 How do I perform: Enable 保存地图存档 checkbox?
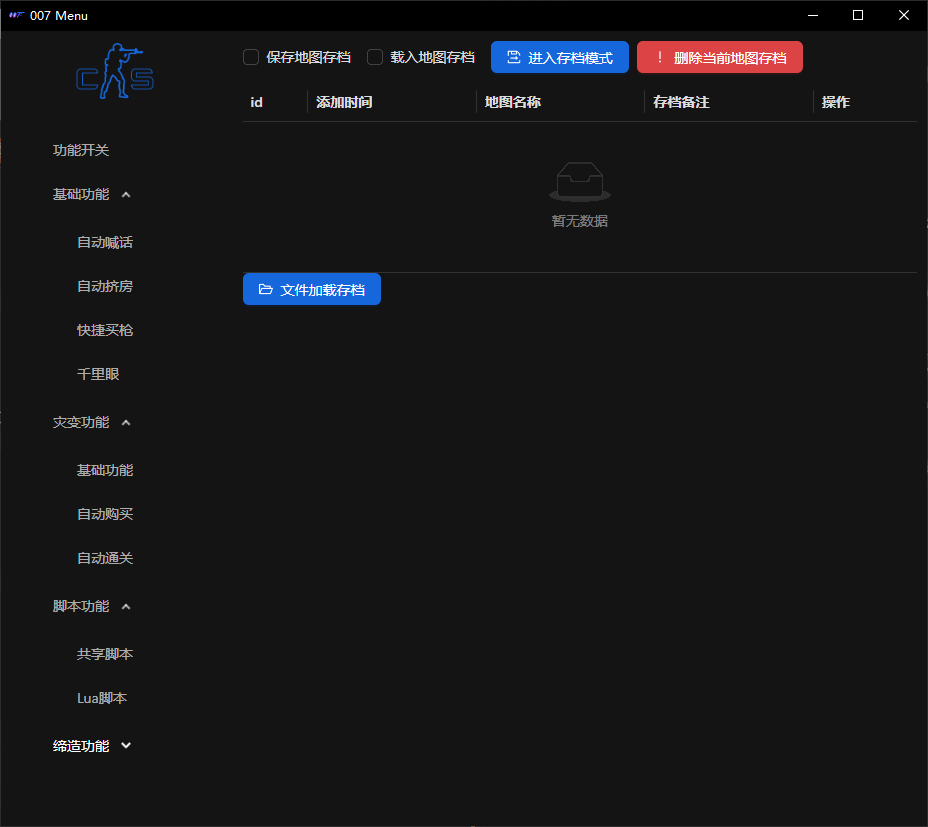click(251, 57)
